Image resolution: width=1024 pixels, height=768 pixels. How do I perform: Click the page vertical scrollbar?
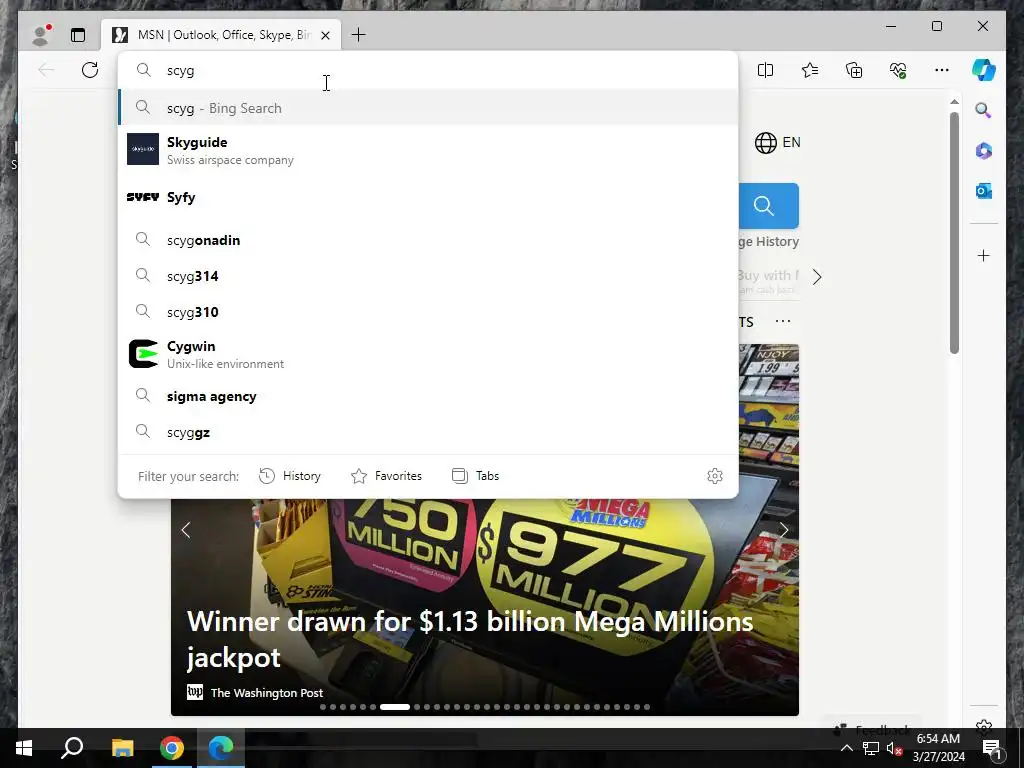pos(954,232)
